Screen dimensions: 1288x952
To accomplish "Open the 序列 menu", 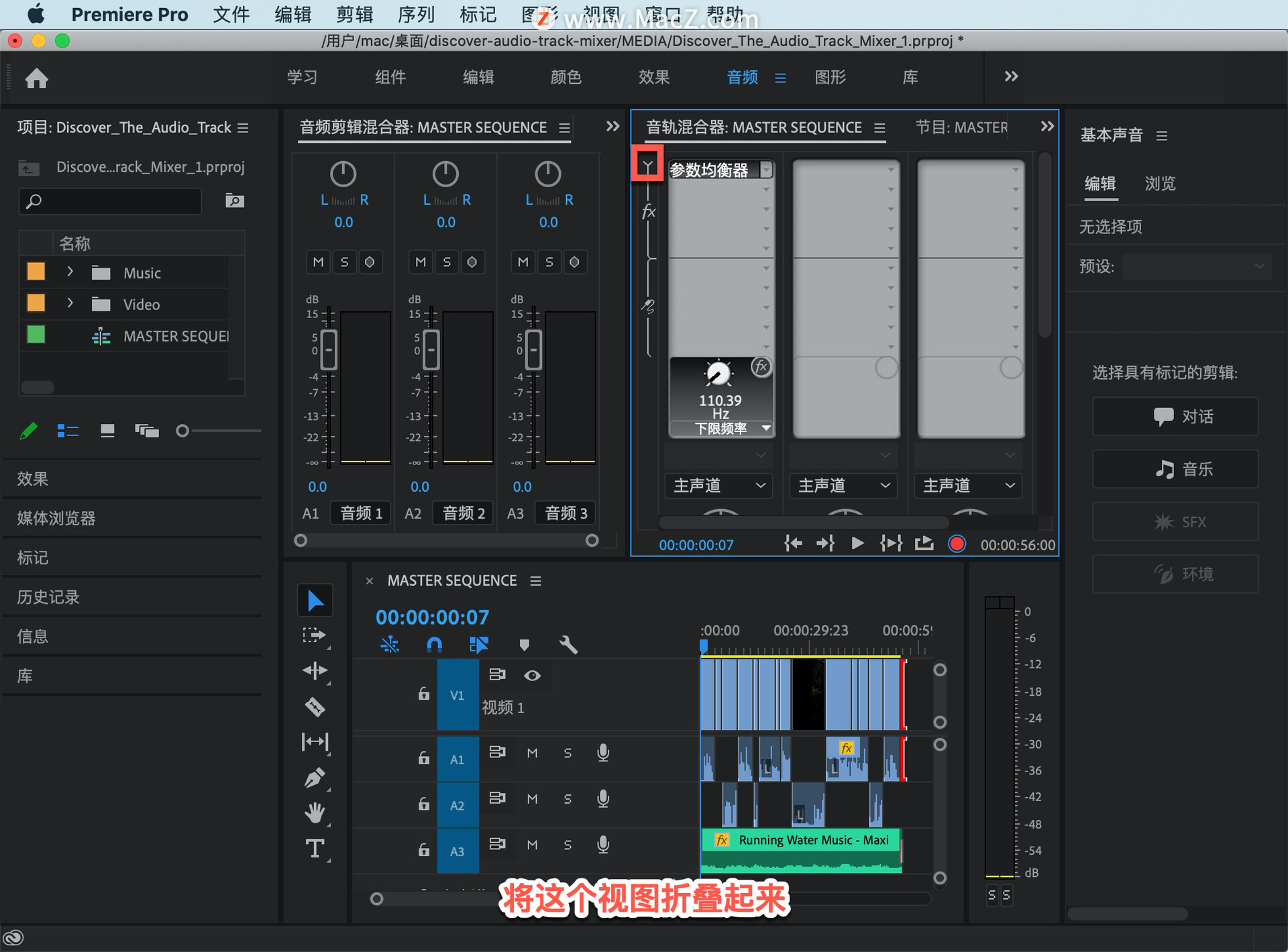I will (416, 14).
